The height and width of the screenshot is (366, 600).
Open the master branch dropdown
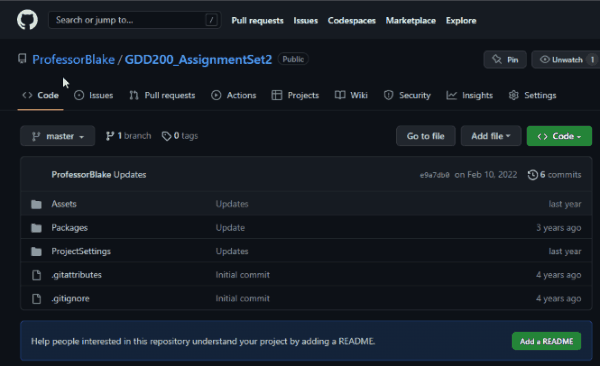[57, 136]
